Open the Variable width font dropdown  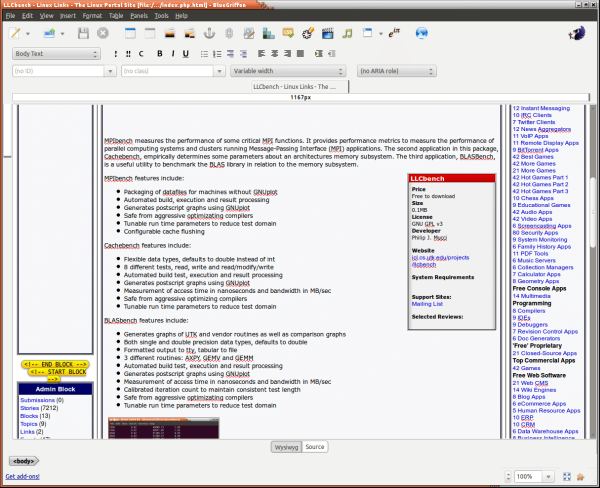click(288, 71)
